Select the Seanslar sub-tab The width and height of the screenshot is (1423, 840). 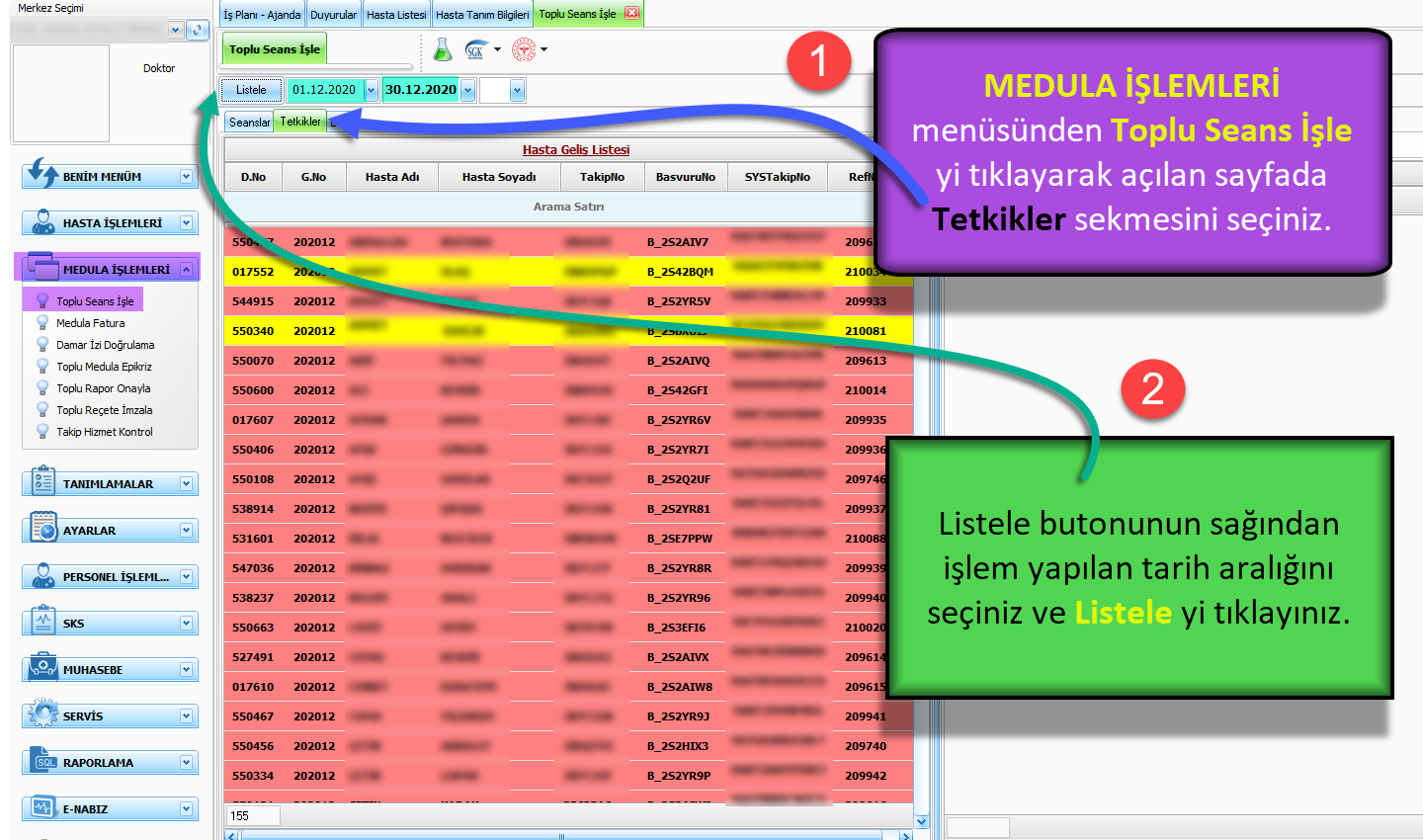tap(249, 123)
